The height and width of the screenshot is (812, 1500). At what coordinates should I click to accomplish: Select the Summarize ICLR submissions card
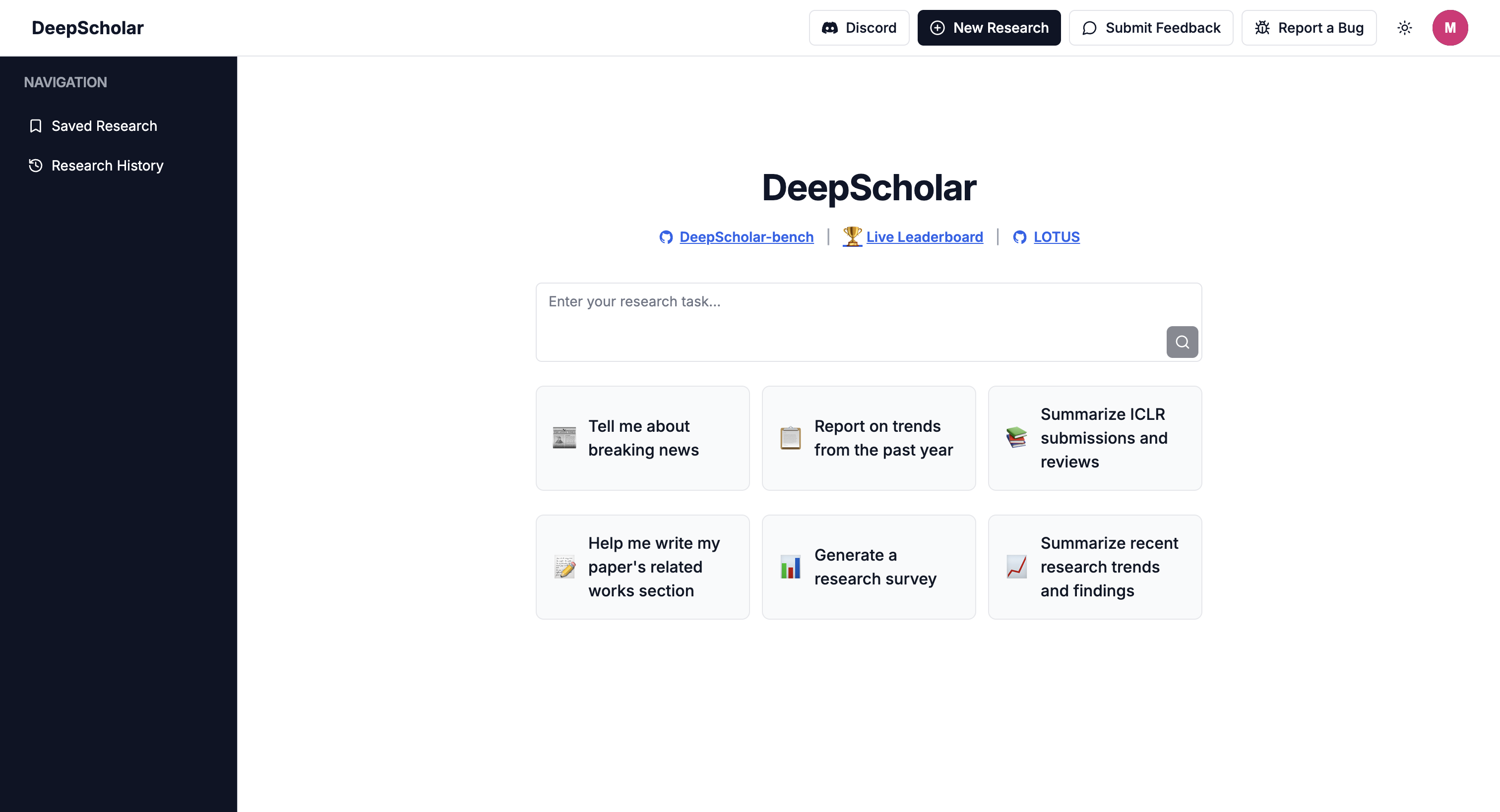coord(1094,438)
